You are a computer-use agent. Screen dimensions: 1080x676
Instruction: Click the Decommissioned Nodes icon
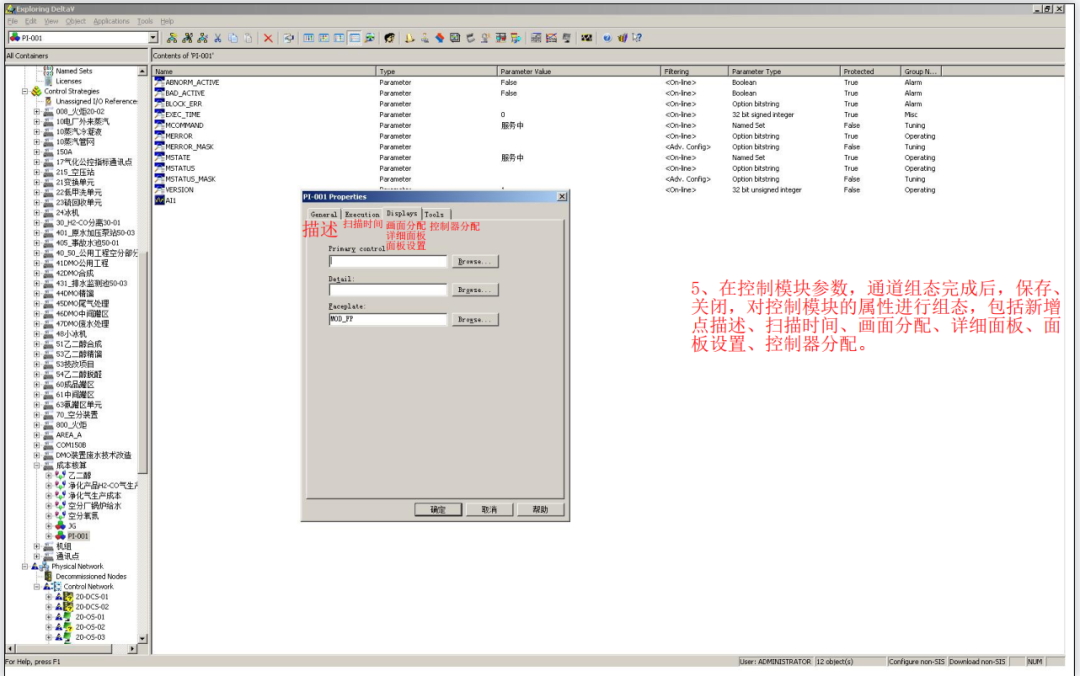[48, 576]
